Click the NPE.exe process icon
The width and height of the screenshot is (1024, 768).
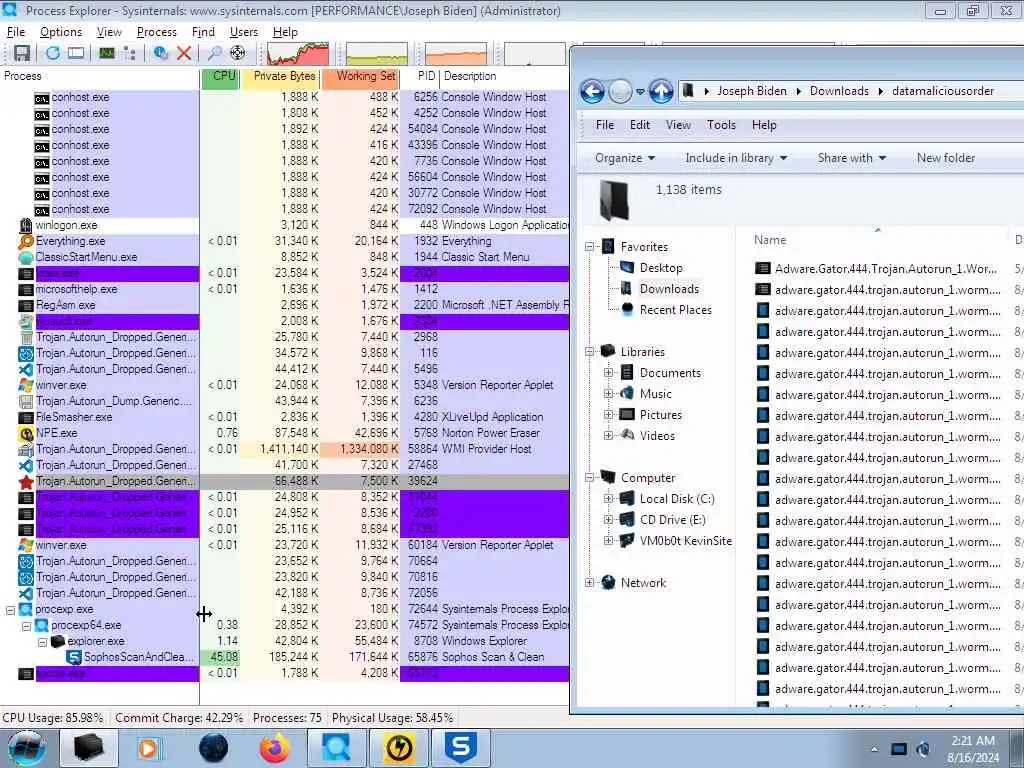pyautogui.click(x=25, y=434)
